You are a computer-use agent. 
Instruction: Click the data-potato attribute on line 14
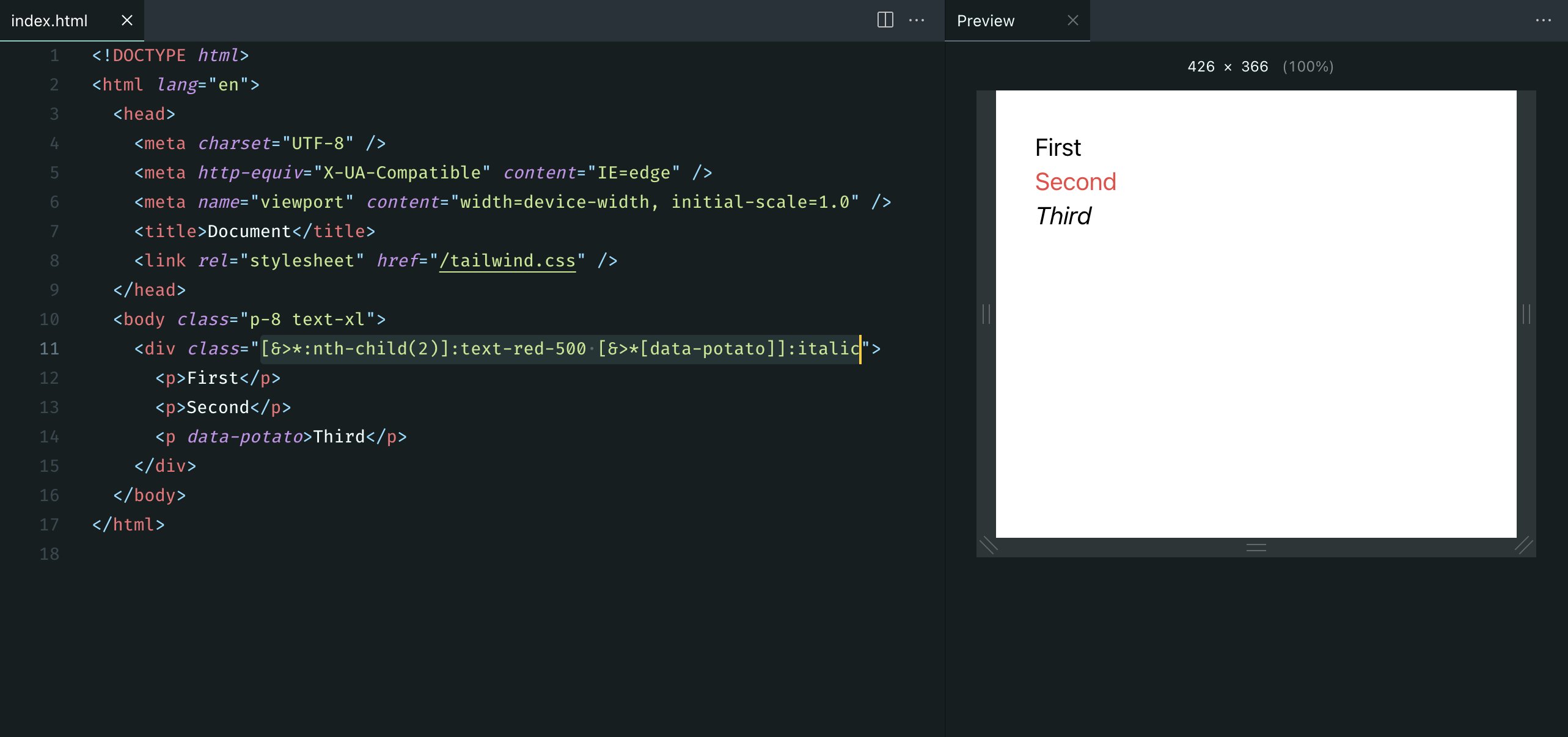pyautogui.click(x=246, y=436)
